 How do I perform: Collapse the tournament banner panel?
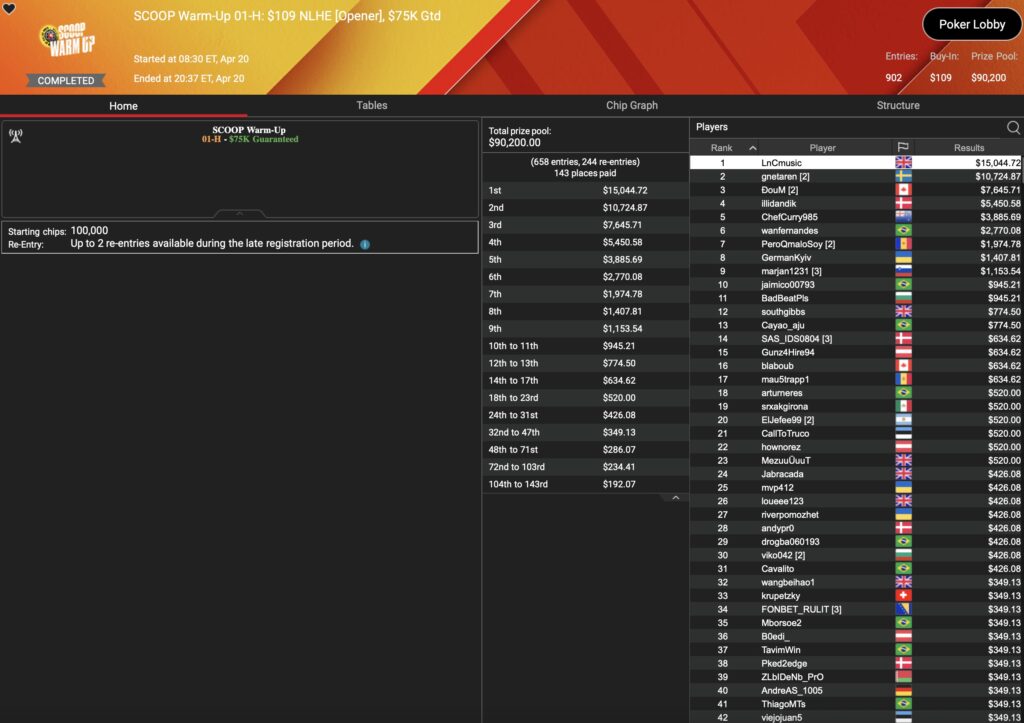coord(239,213)
